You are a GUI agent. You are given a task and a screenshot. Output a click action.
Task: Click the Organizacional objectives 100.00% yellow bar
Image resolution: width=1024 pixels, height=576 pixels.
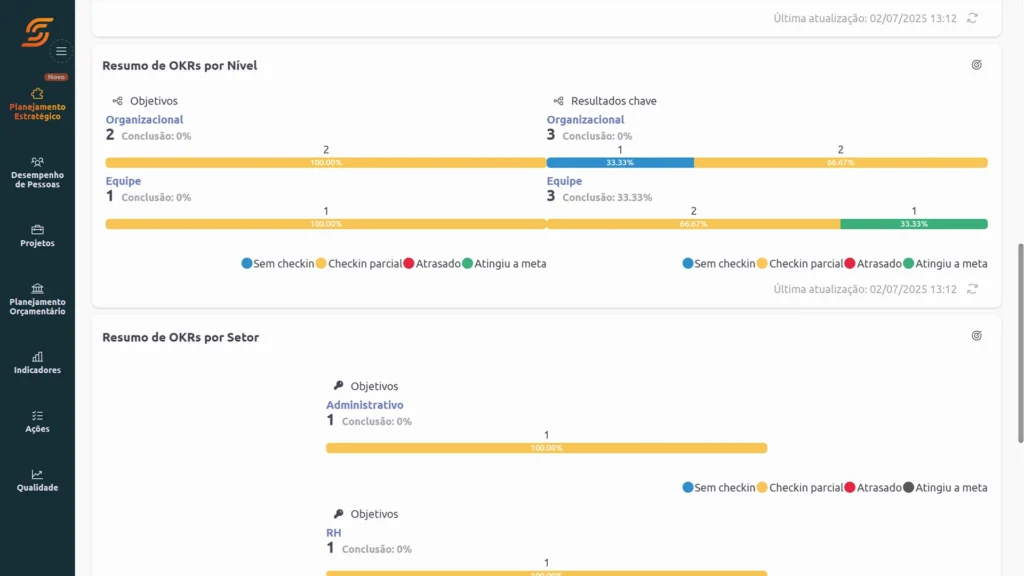(326, 163)
